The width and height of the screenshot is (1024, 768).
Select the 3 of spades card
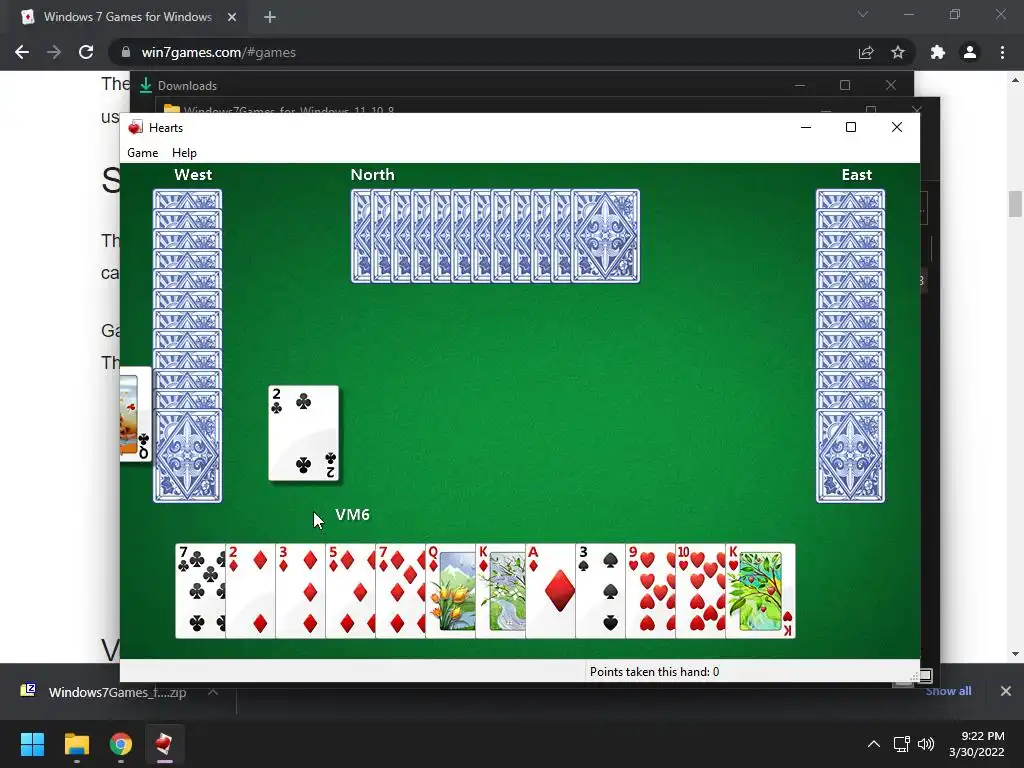[601, 591]
